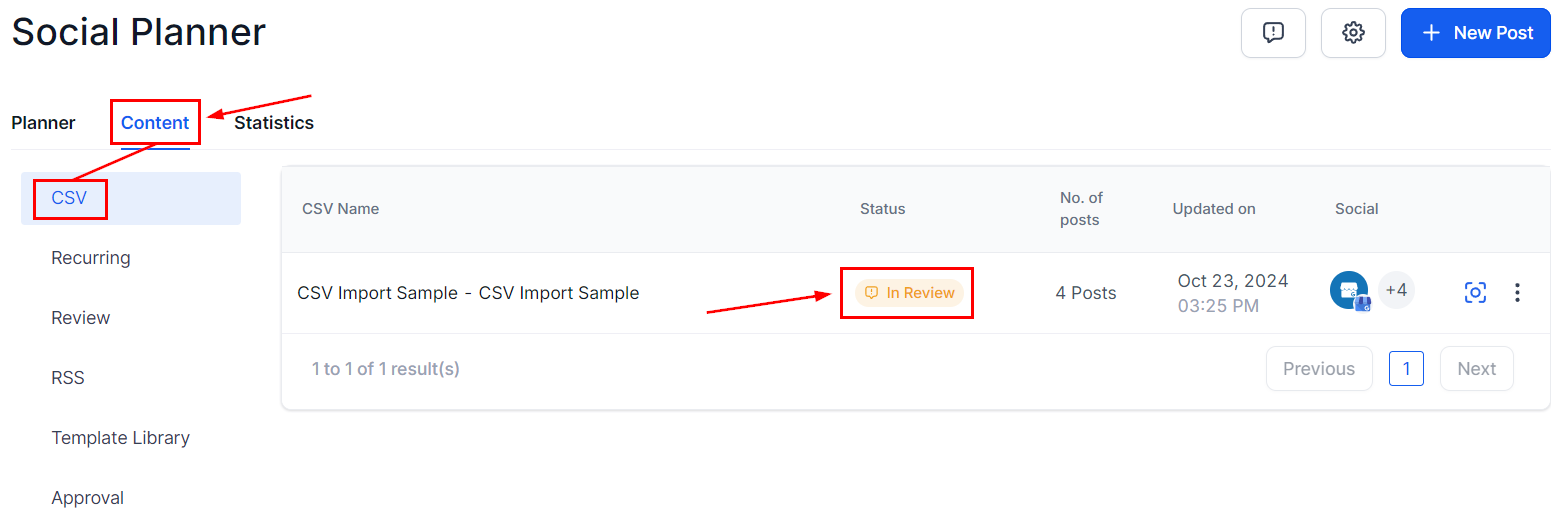The height and width of the screenshot is (520, 1561).
Task: Click the New Post button
Action: pyautogui.click(x=1476, y=33)
